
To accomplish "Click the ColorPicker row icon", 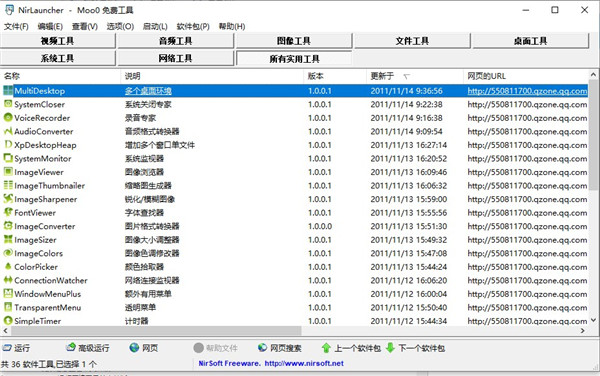I will (x=8, y=267).
